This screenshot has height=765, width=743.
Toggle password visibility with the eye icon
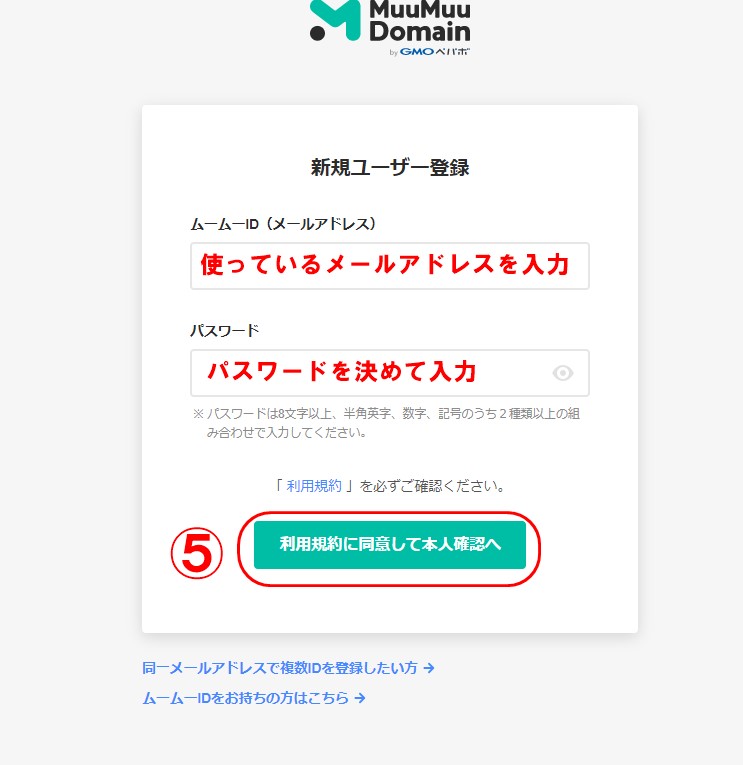(x=562, y=373)
